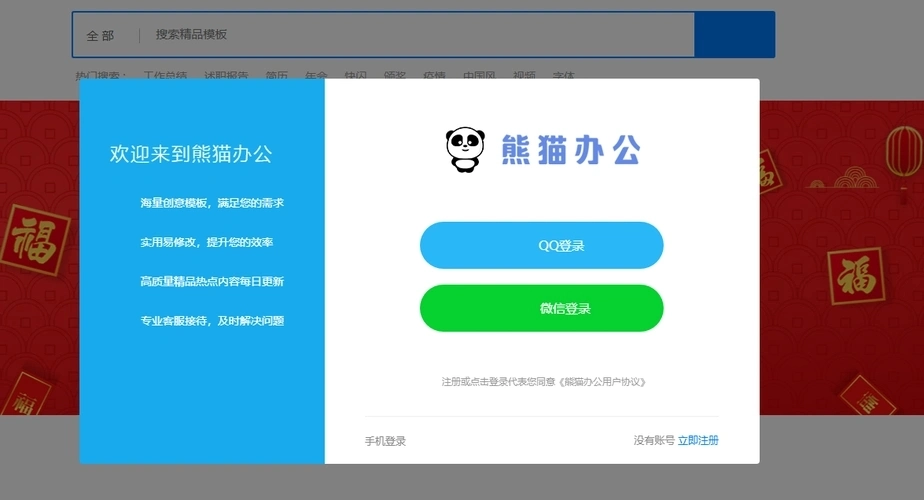
Task: Click the 熊猫办公 brand name text
Action: [x=570, y=150]
